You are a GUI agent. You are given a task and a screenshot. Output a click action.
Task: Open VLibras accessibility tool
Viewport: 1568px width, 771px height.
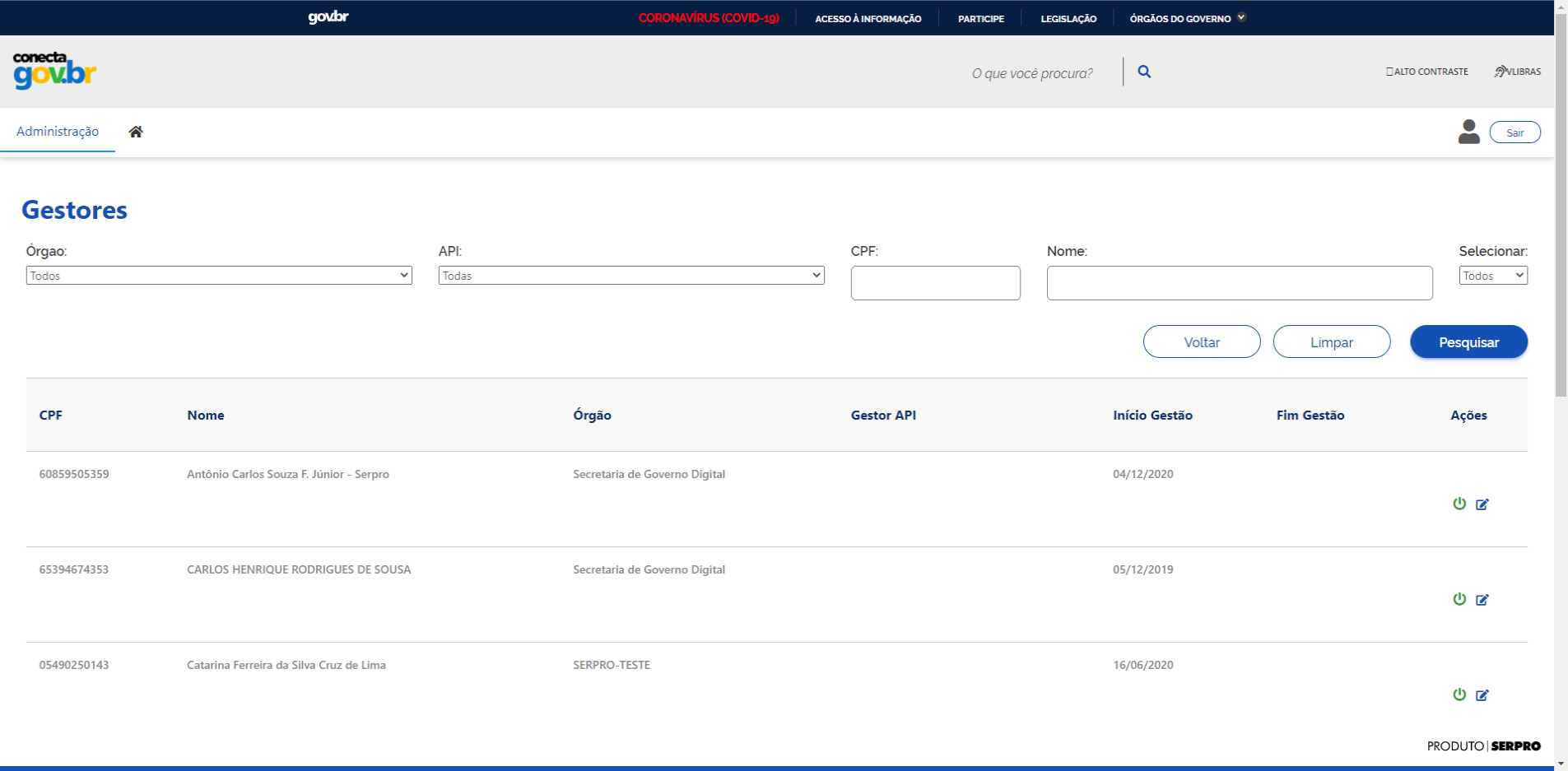[1518, 72]
